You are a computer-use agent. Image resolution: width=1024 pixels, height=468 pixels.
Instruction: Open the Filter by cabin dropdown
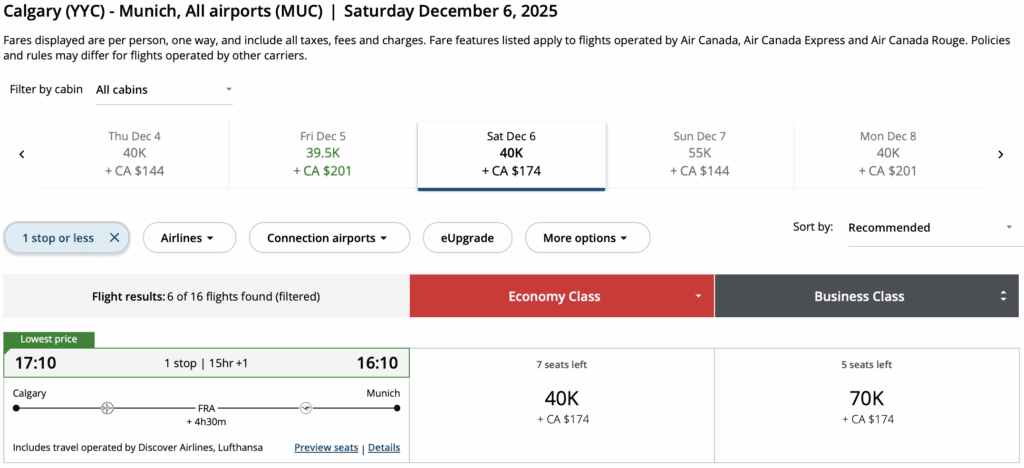pyautogui.click(x=163, y=90)
